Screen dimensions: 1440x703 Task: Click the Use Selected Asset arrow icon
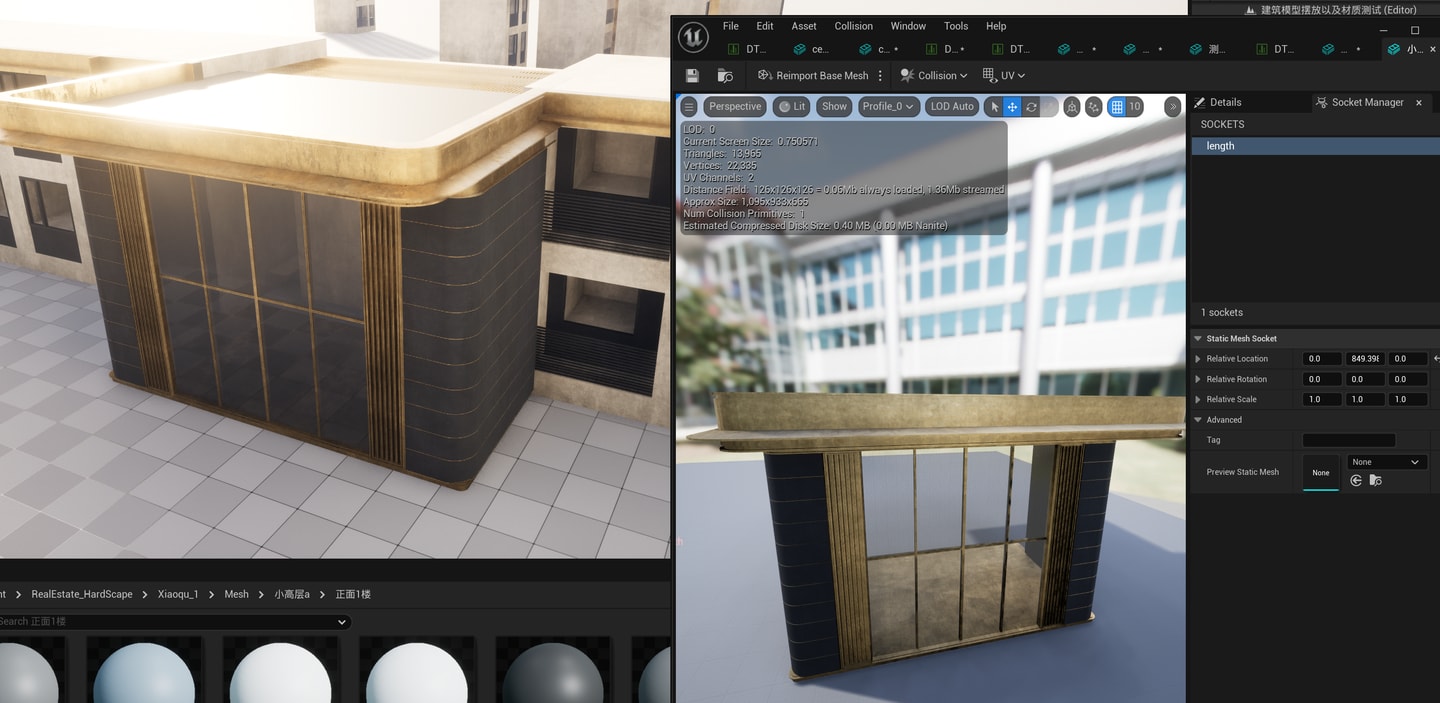tap(1356, 481)
